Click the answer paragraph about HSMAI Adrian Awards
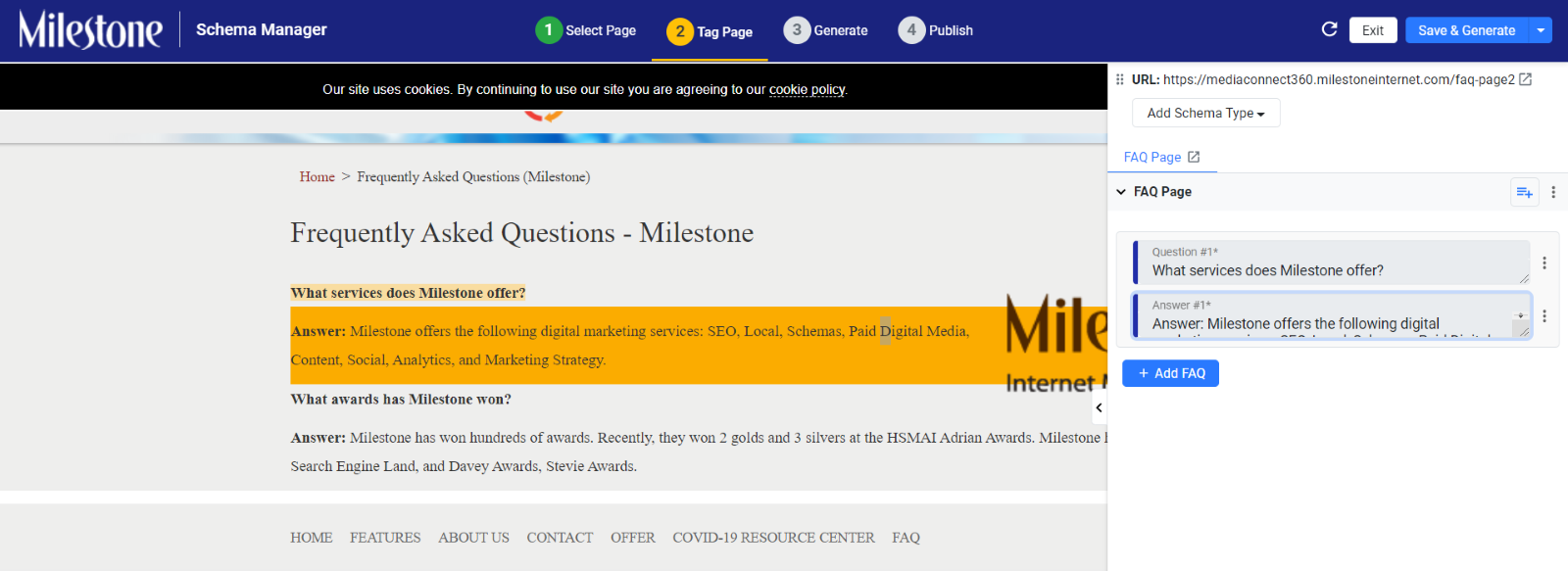 point(699,452)
